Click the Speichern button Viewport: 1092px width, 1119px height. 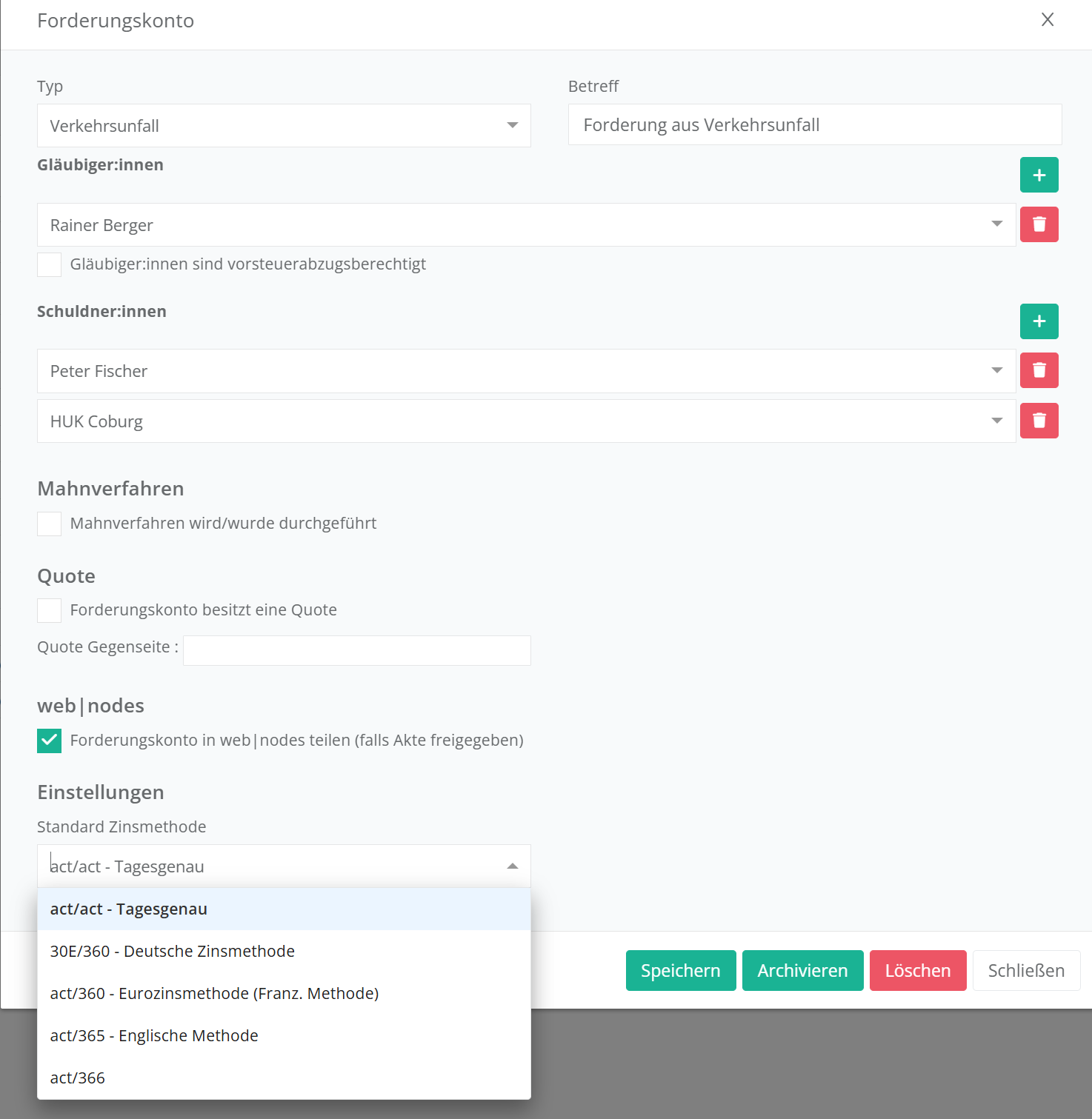tap(680, 971)
